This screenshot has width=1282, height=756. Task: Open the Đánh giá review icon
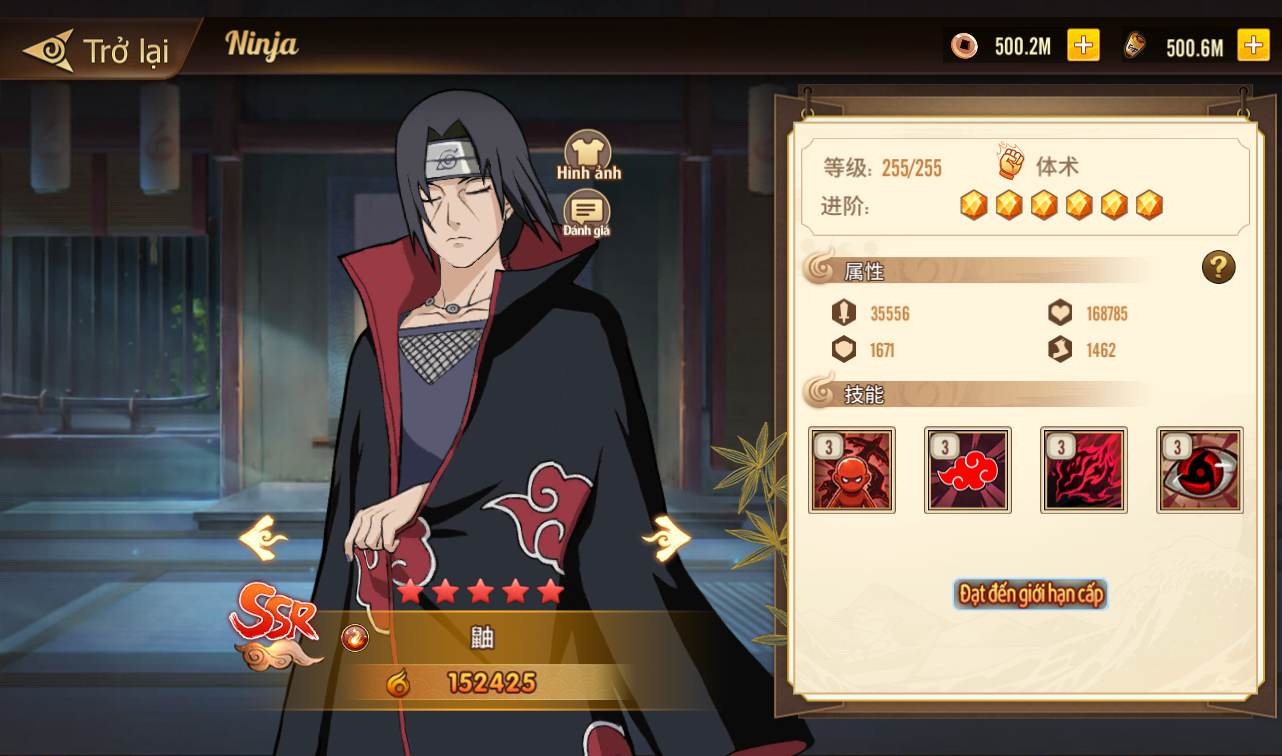(x=587, y=214)
